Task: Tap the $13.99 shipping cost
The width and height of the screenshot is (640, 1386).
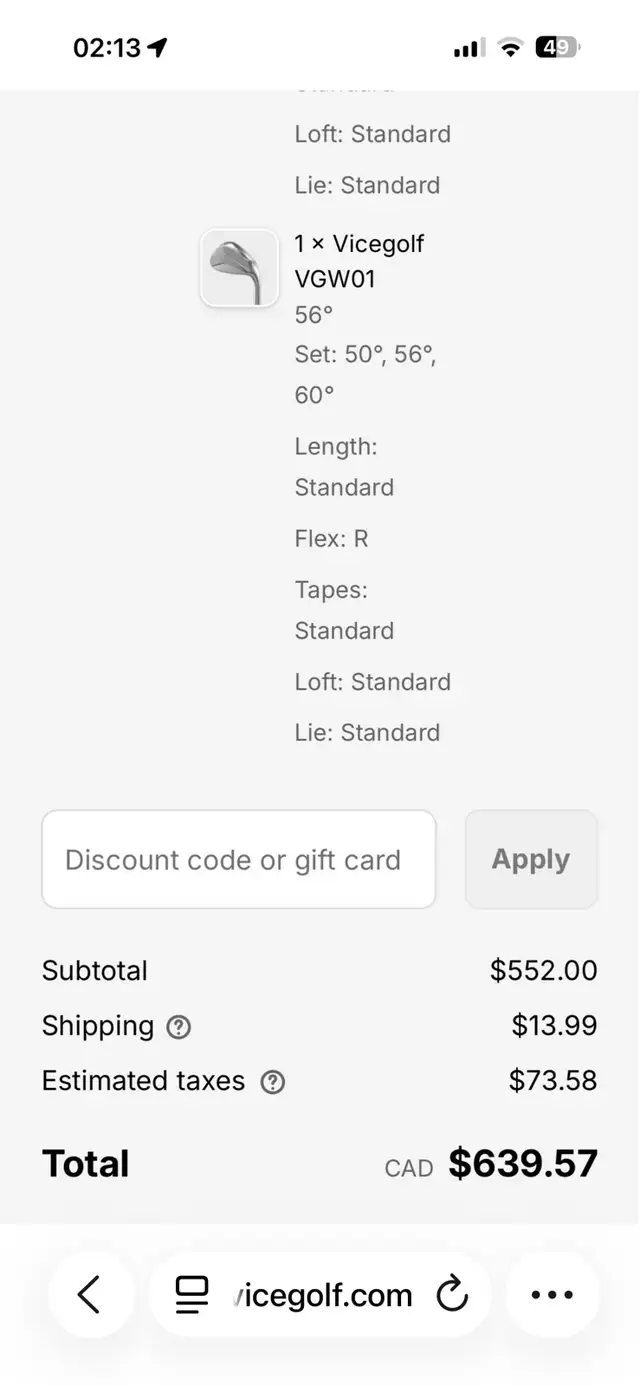Action: [x=555, y=1025]
